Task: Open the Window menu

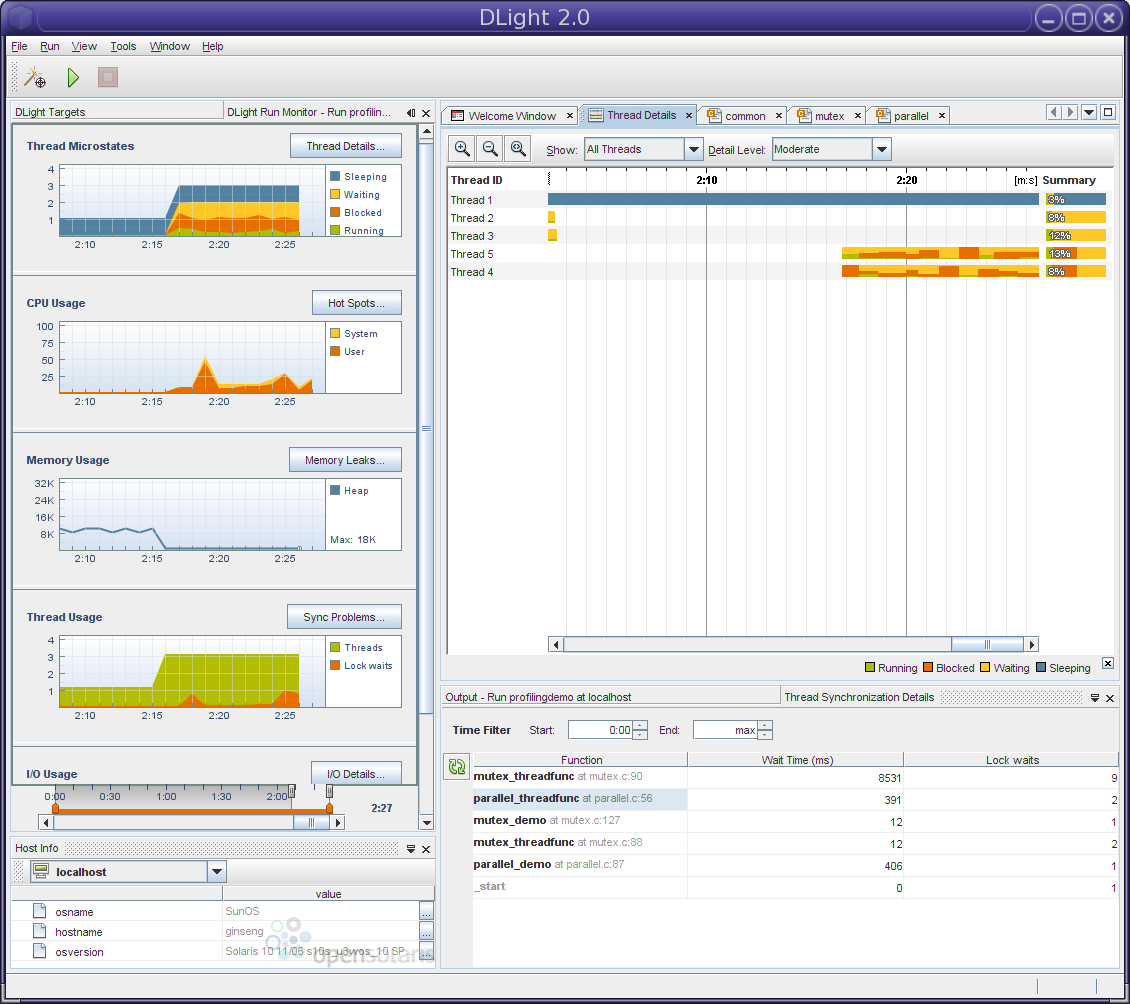Action: [x=169, y=46]
